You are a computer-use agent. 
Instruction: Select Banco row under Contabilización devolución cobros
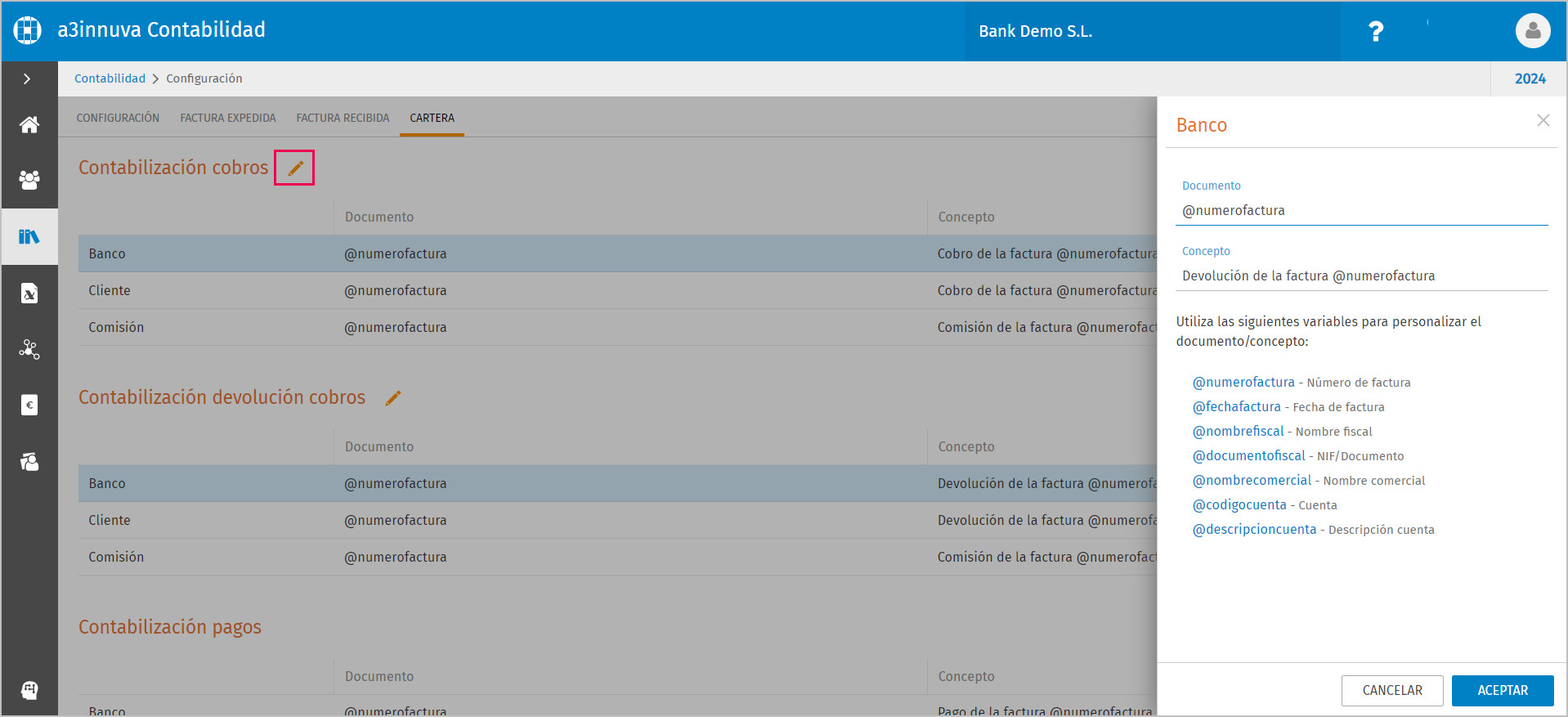[617, 483]
